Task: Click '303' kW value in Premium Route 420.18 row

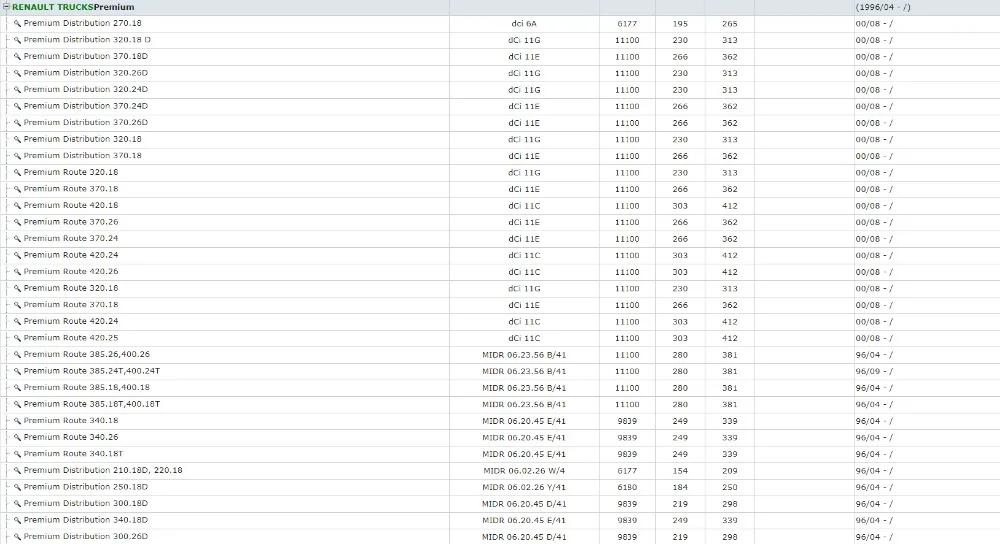Action: [680, 206]
